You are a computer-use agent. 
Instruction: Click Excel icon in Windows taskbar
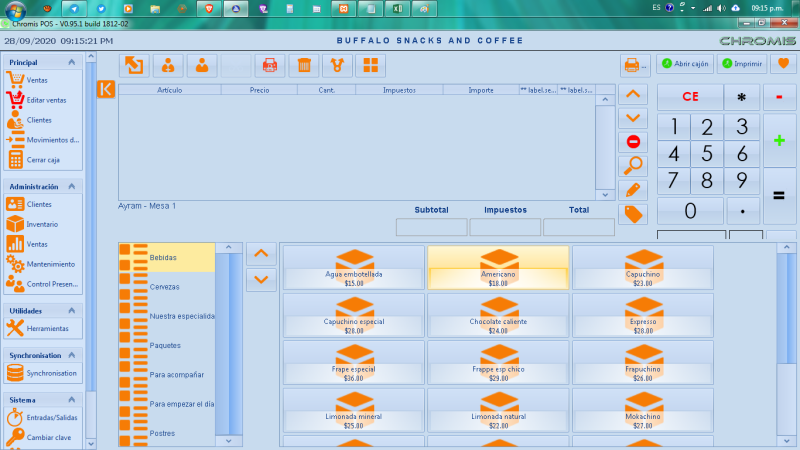(397, 9)
